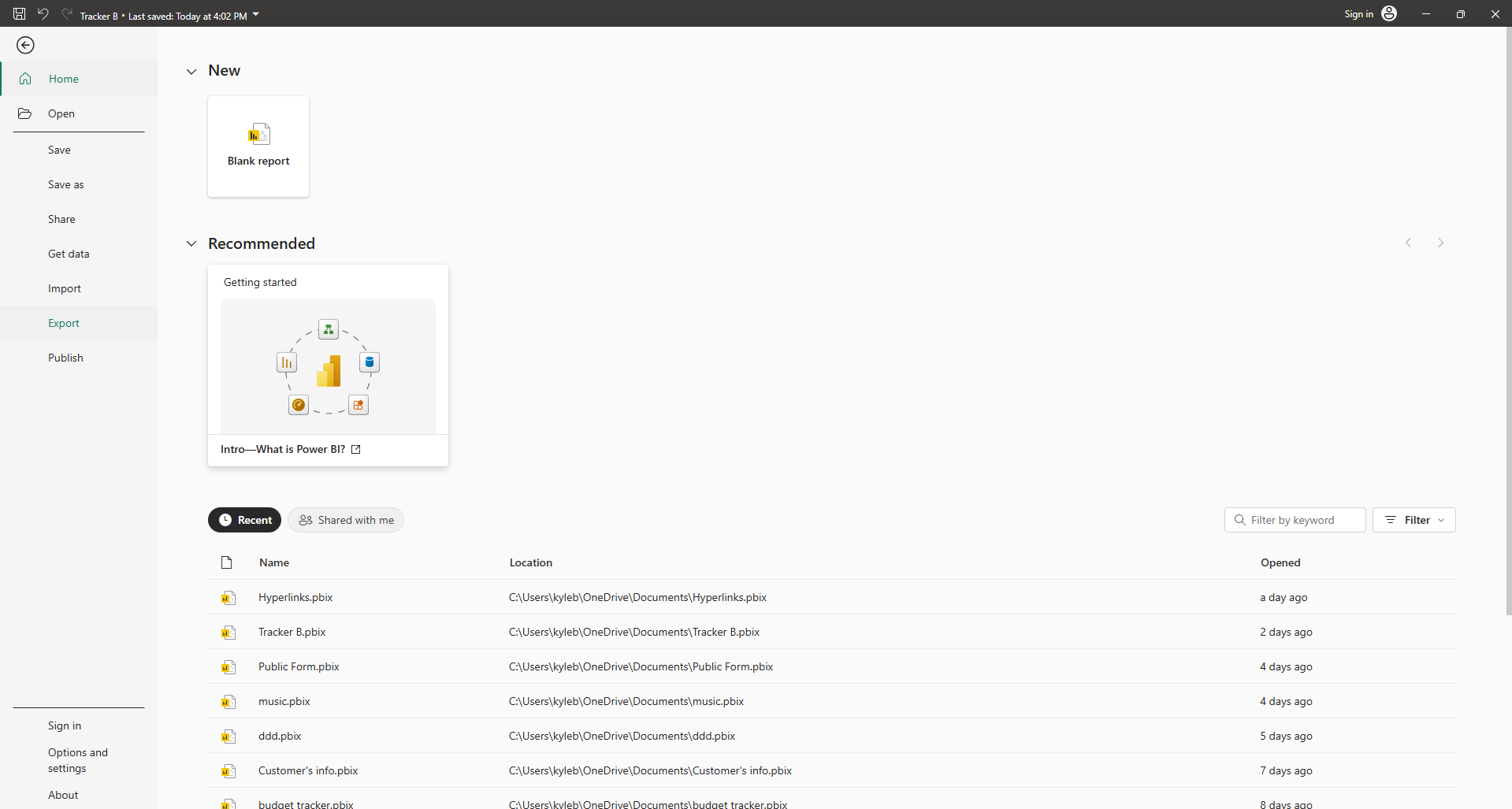Open the Filter dropdown
1512x809 pixels.
1414,520
